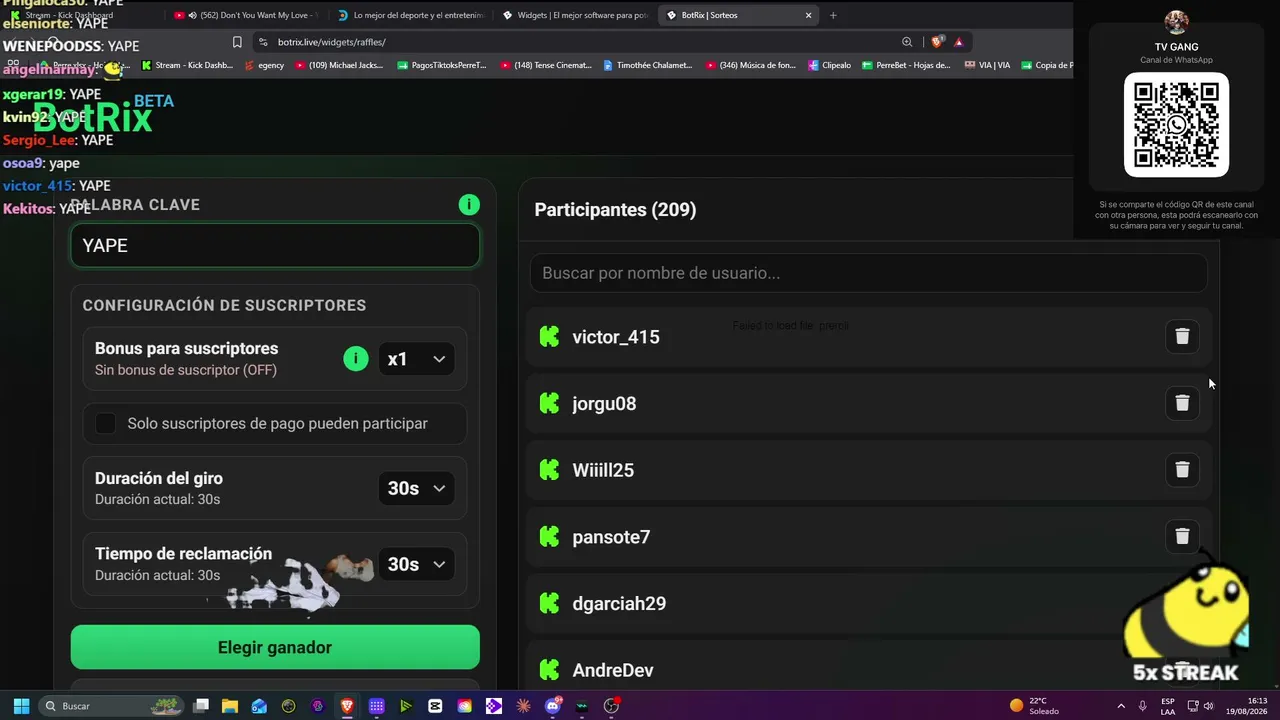Click the info icon next to Palabra Clave

click(x=469, y=205)
